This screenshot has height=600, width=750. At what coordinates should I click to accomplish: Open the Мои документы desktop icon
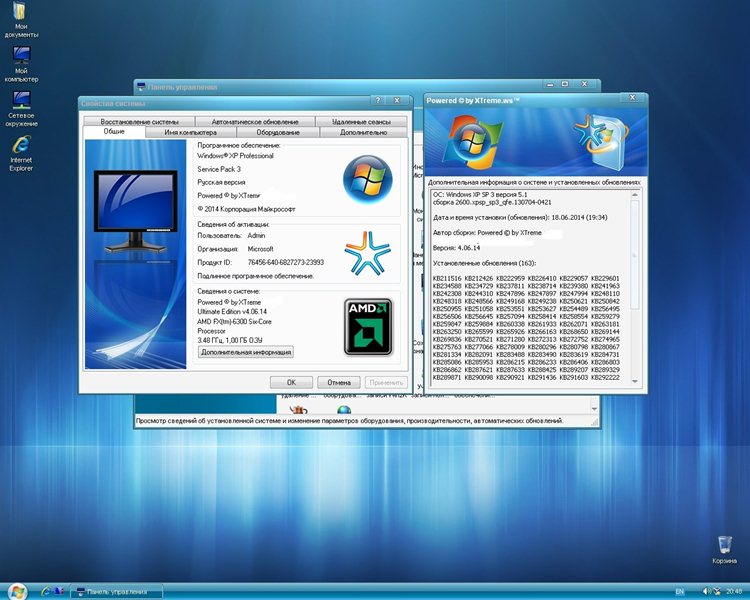21,21
